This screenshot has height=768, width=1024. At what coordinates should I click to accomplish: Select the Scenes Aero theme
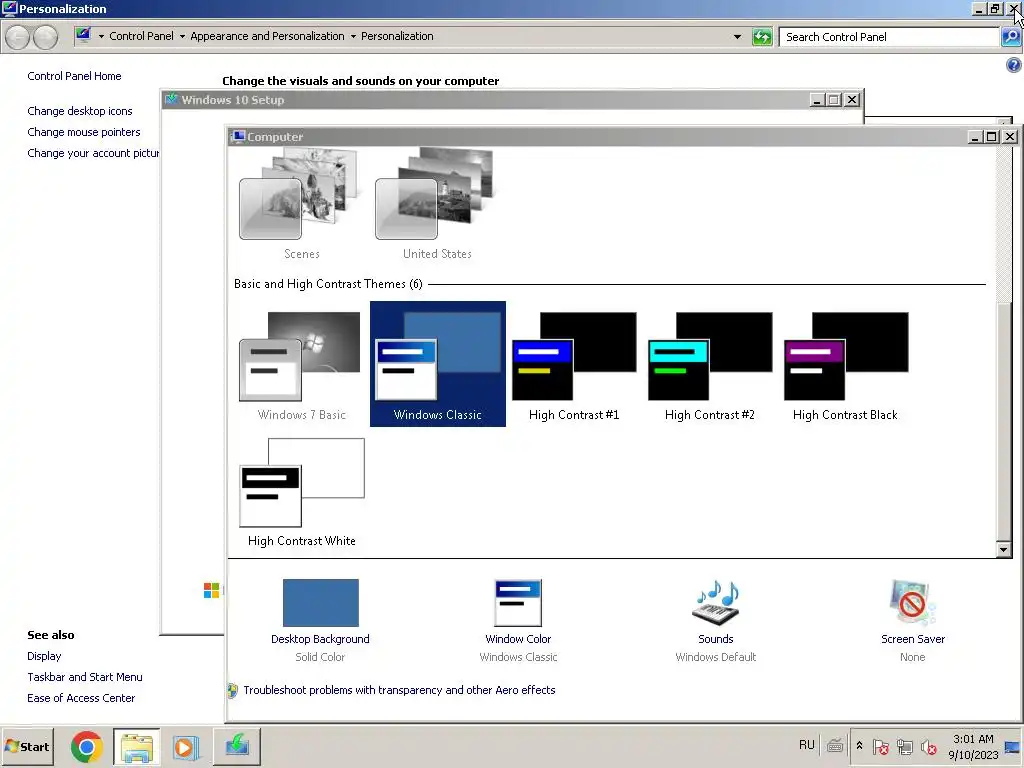pos(302,204)
